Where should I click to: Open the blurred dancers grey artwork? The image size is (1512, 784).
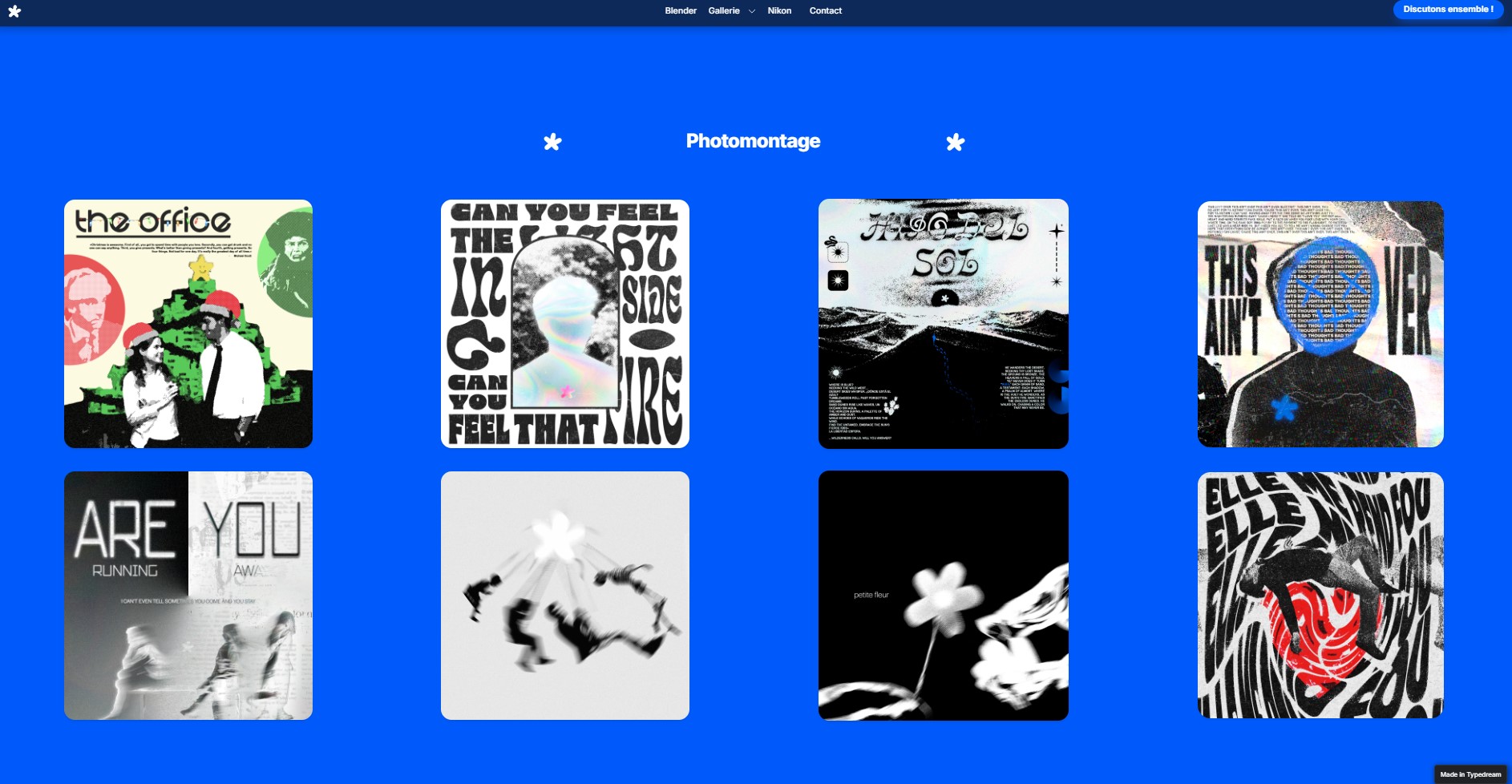(565, 596)
